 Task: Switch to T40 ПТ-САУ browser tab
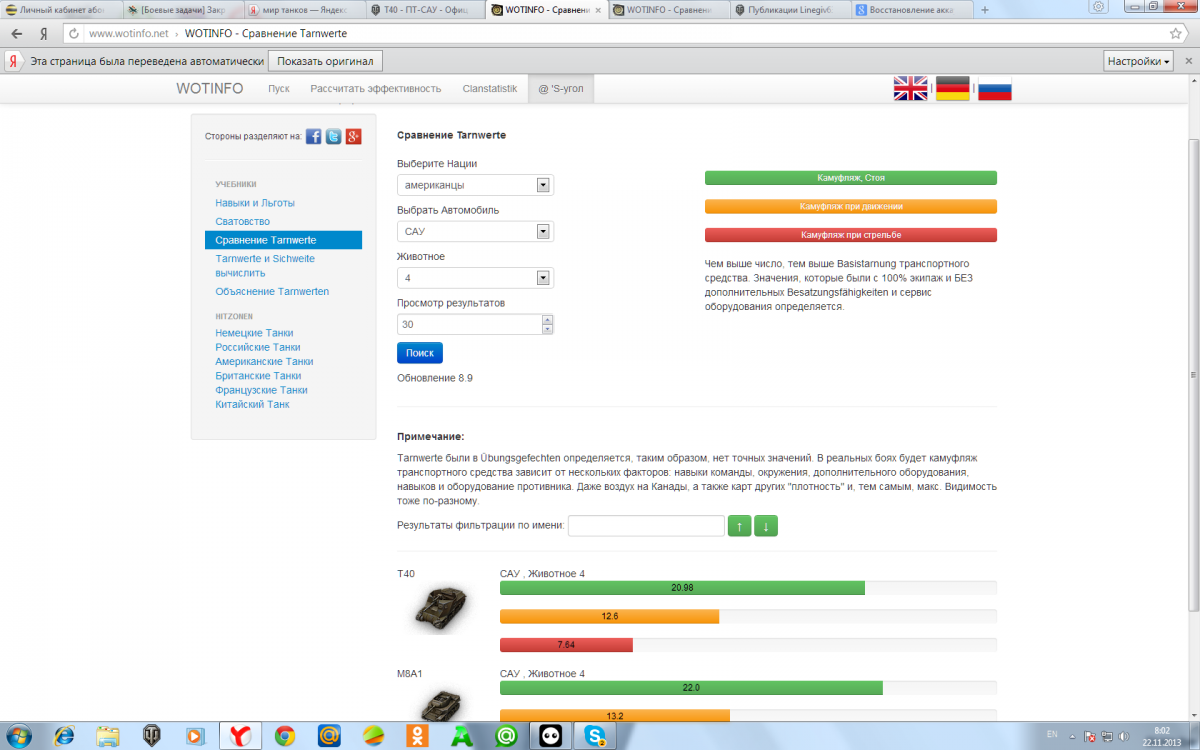[424, 10]
